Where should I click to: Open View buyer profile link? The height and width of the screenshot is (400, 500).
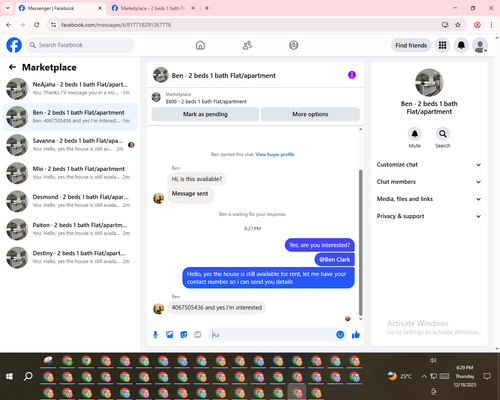[x=275, y=154]
